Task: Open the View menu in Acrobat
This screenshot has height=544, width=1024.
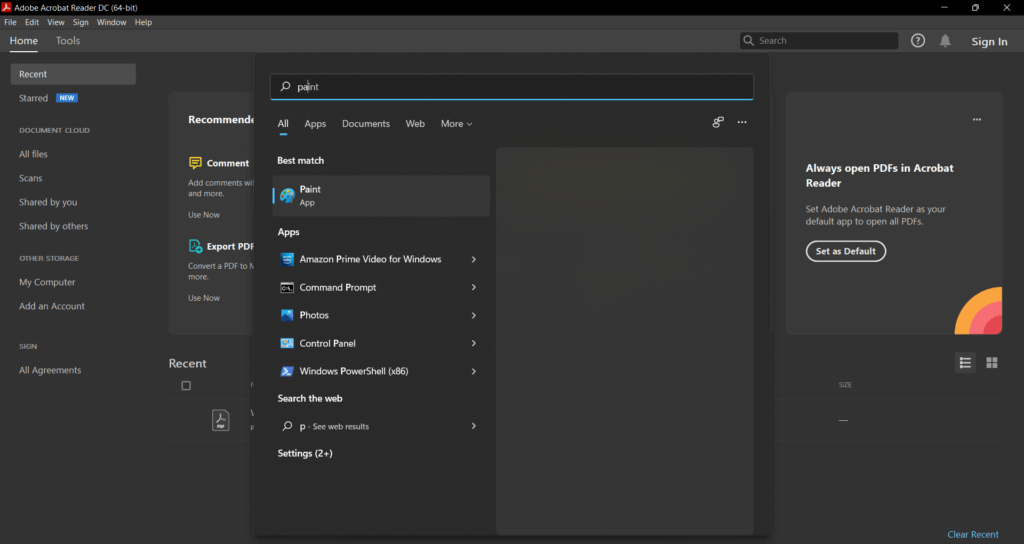Action: point(56,22)
